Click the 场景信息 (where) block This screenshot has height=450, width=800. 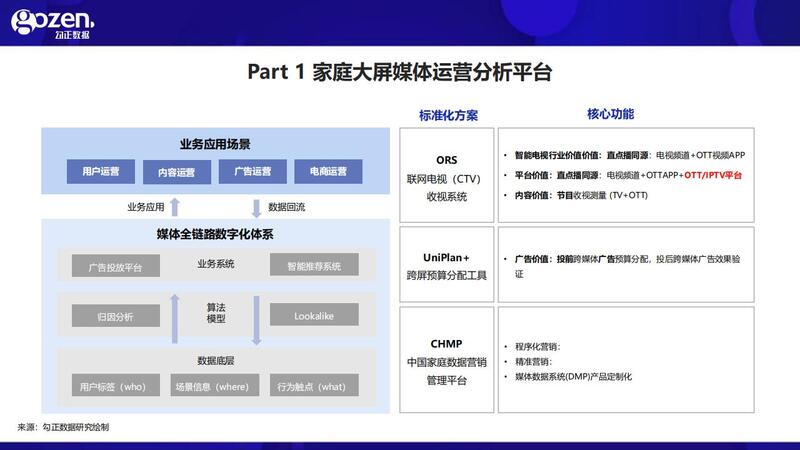pos(211,386)
